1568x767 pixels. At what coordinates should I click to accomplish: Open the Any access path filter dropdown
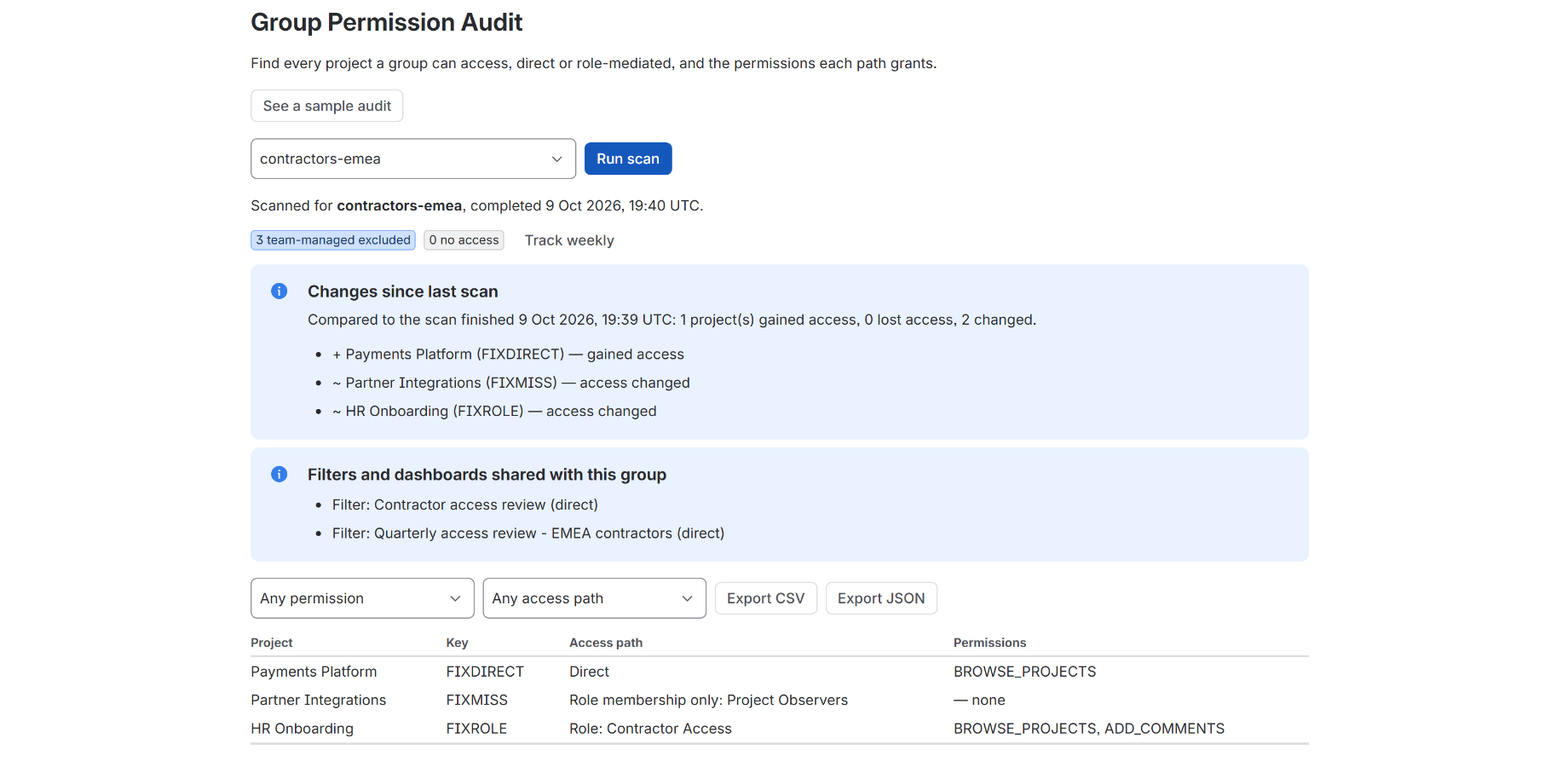[x=594, y=598]
